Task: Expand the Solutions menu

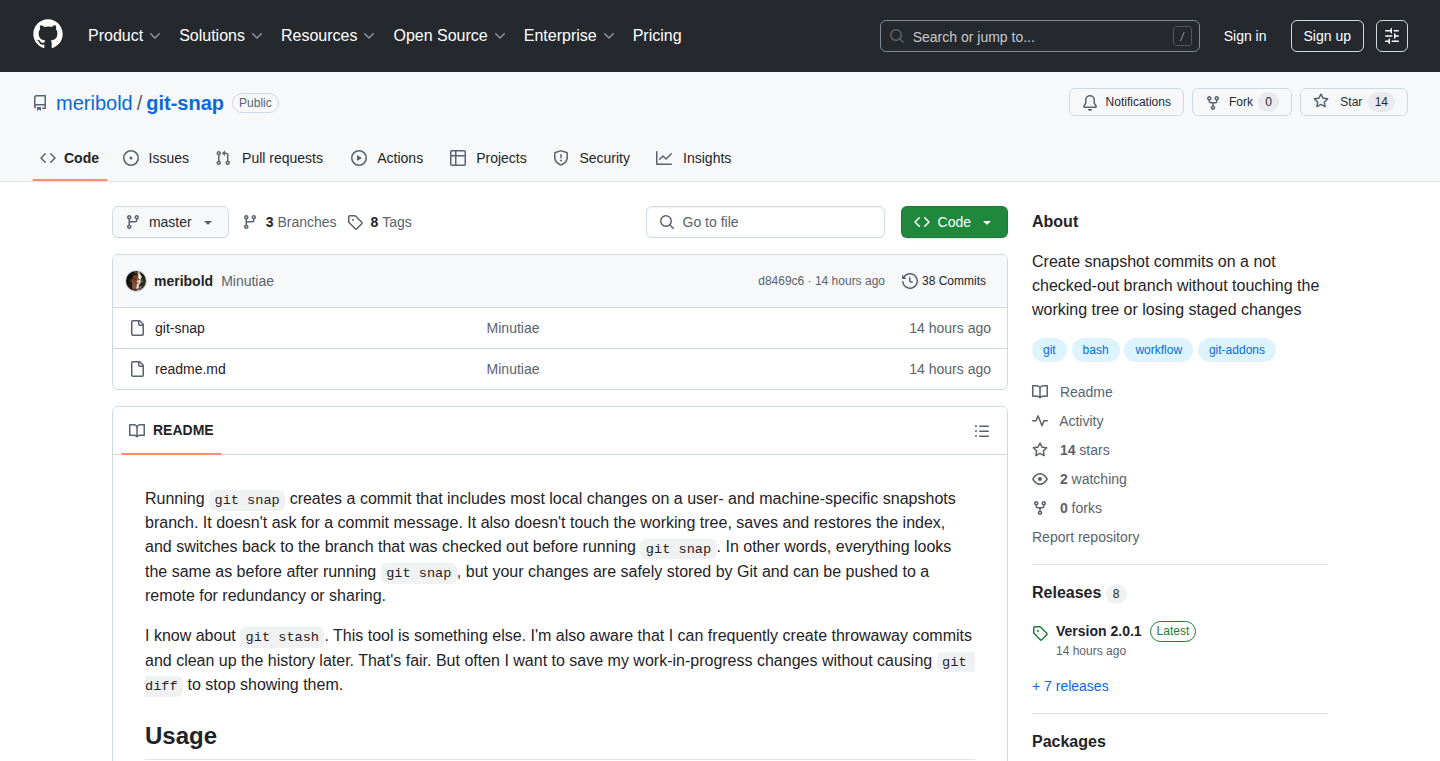Action: click(221, 36)
